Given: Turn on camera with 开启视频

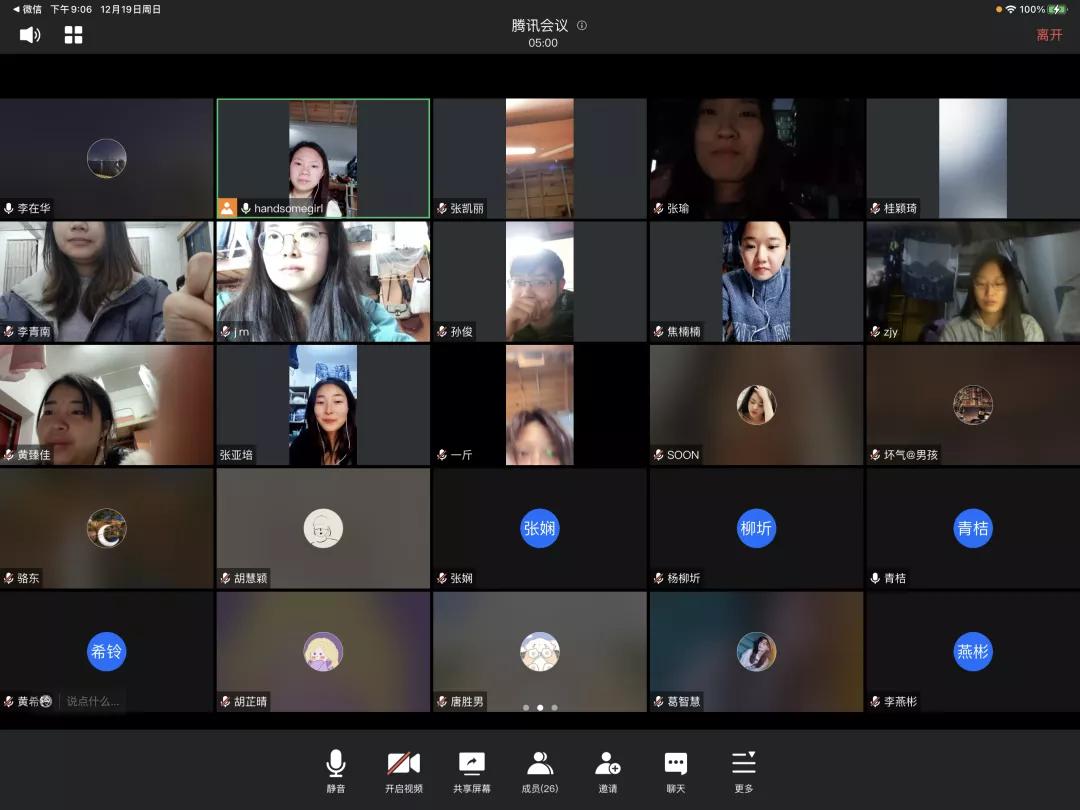Looking at the screenshot, I should pos(403,771).
